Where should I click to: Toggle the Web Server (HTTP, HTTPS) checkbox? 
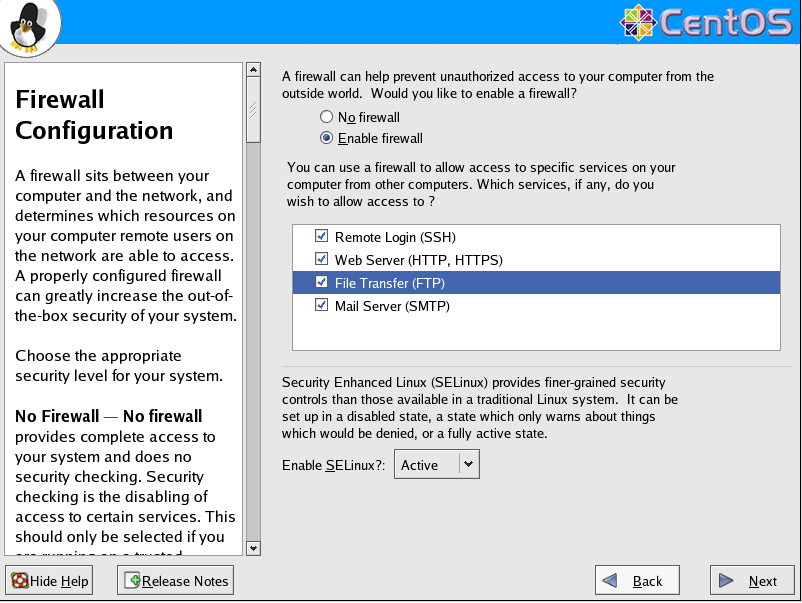point(321,260)
